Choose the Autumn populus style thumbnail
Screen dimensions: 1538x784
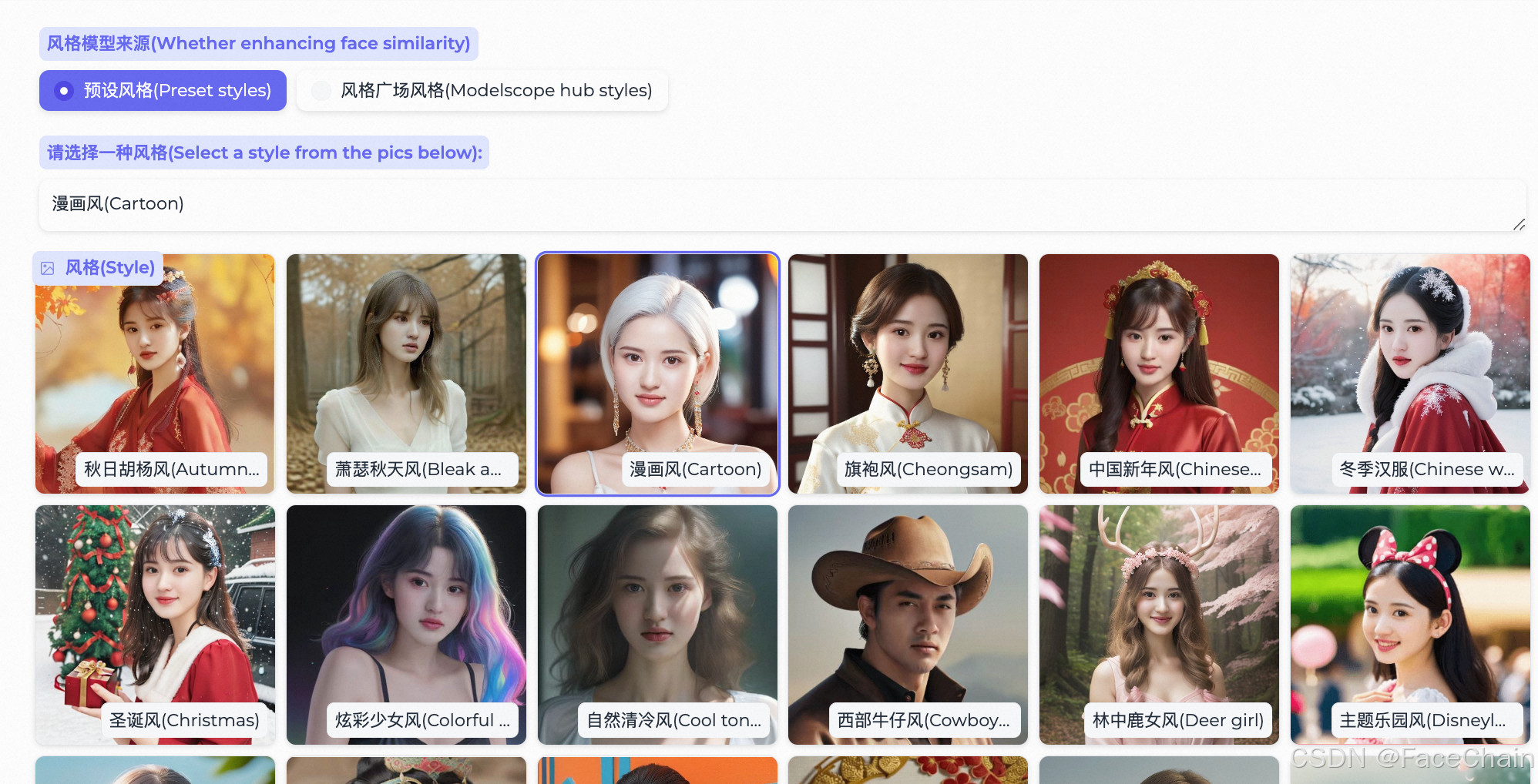[155, 374]
